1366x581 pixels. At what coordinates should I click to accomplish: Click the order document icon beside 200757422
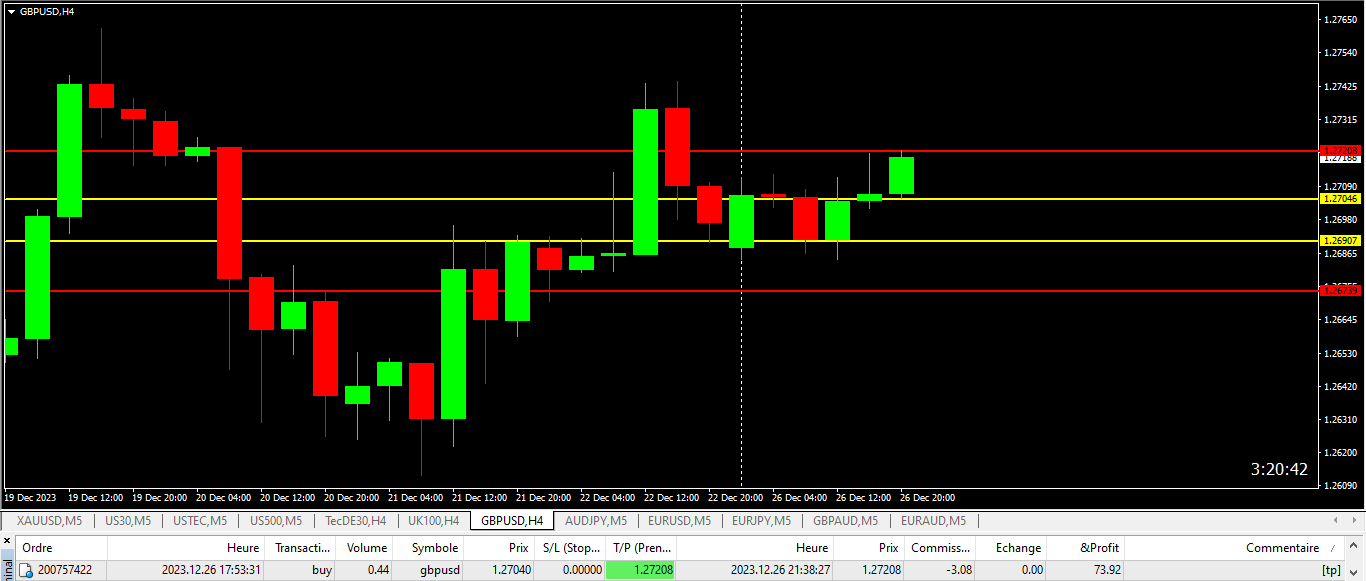click(26, 570)
